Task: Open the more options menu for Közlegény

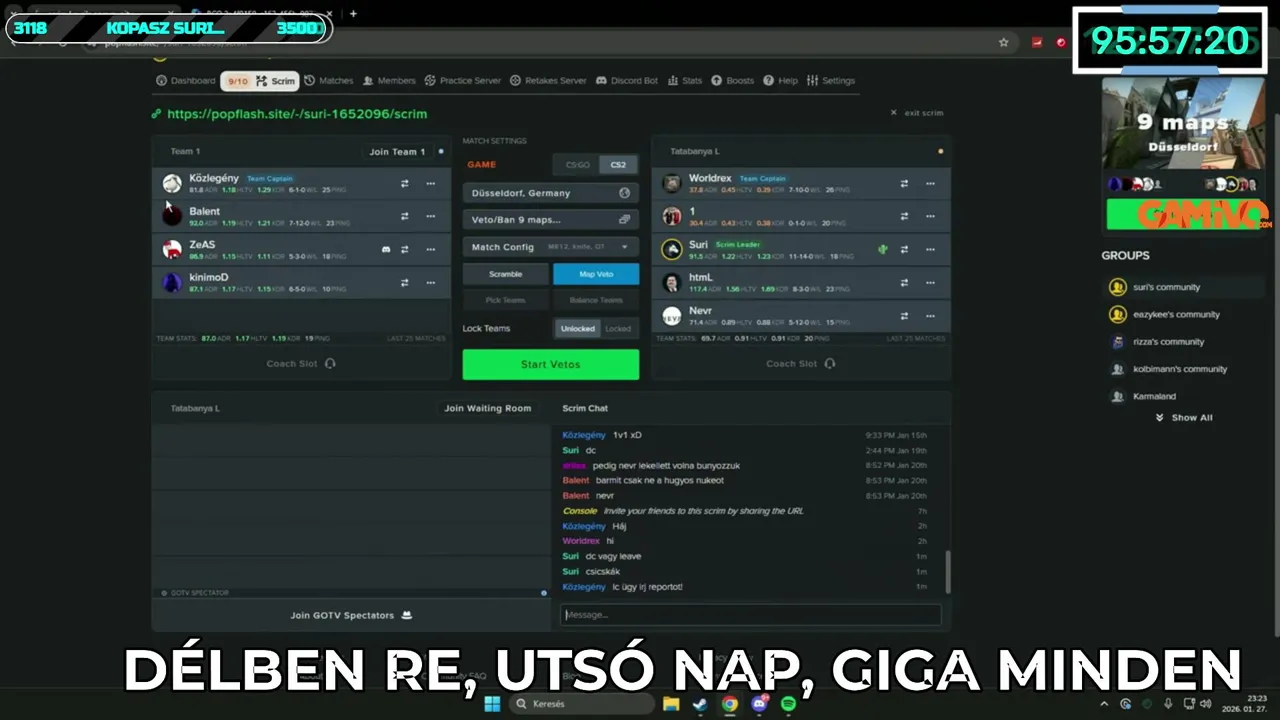Action: (x=431, y=184)
